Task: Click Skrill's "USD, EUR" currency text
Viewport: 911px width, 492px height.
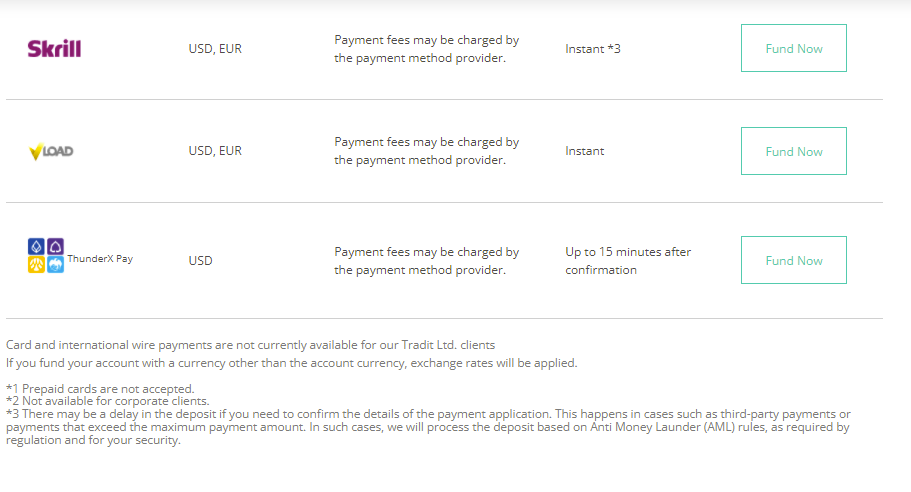Action: pyautogui.click(x=215, y=48)
